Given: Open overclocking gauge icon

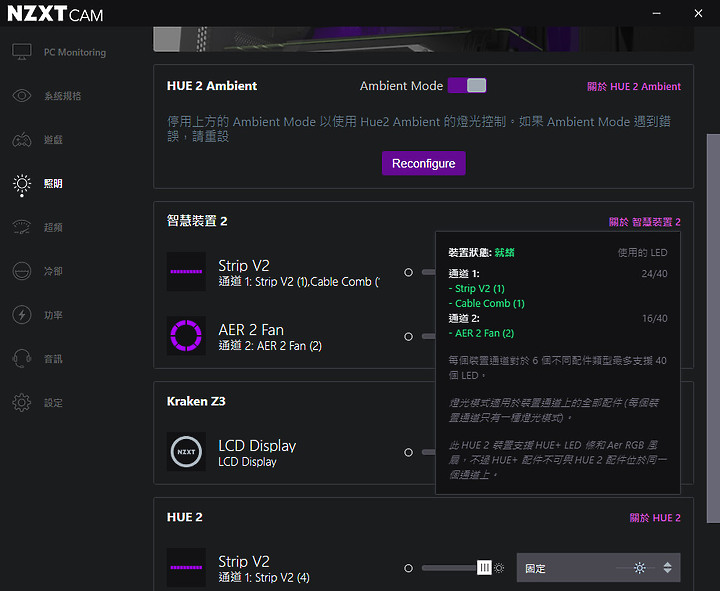Looking at the screenshot, I should pos(22,227).
